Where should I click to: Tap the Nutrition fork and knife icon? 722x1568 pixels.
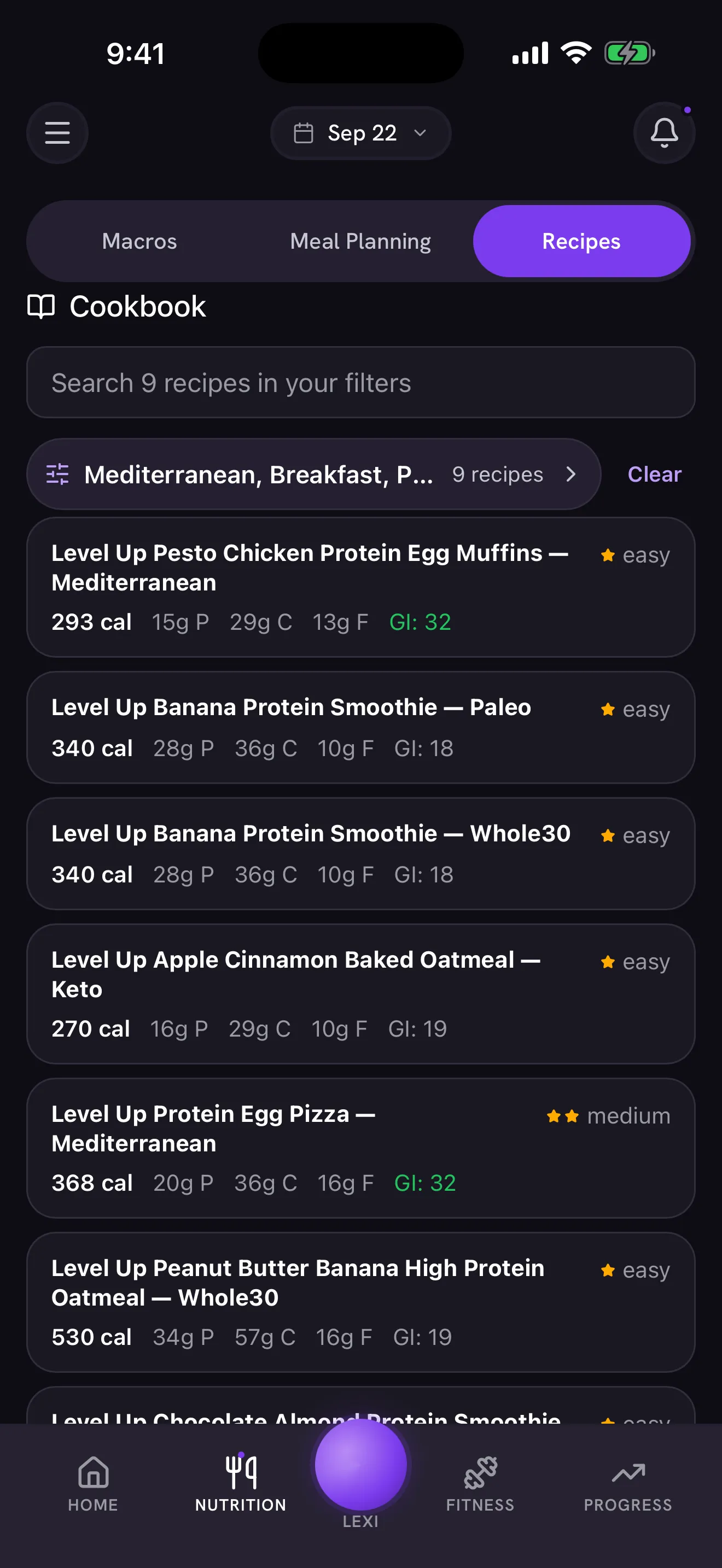pyautogui.click(x=241, y=1471)
